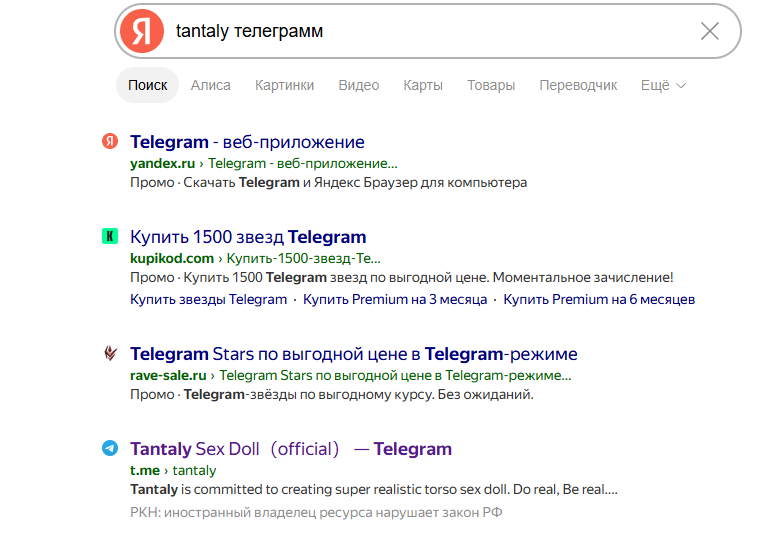Screen dimensions: 764x541
Task: Click the rave-sale favicon icon
Action: [x=110, y=353]
